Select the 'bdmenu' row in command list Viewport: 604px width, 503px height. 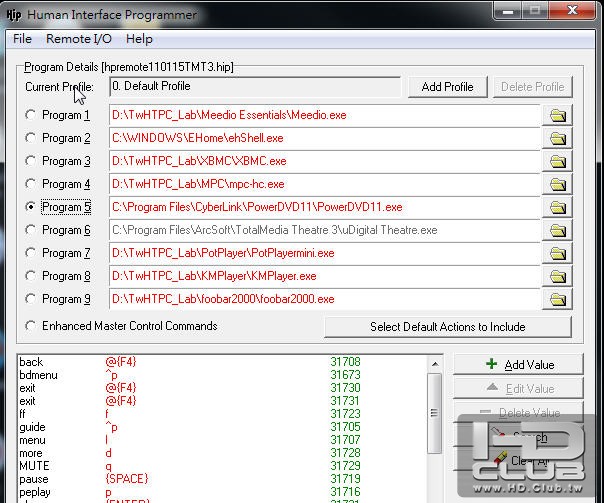[222, 375]
